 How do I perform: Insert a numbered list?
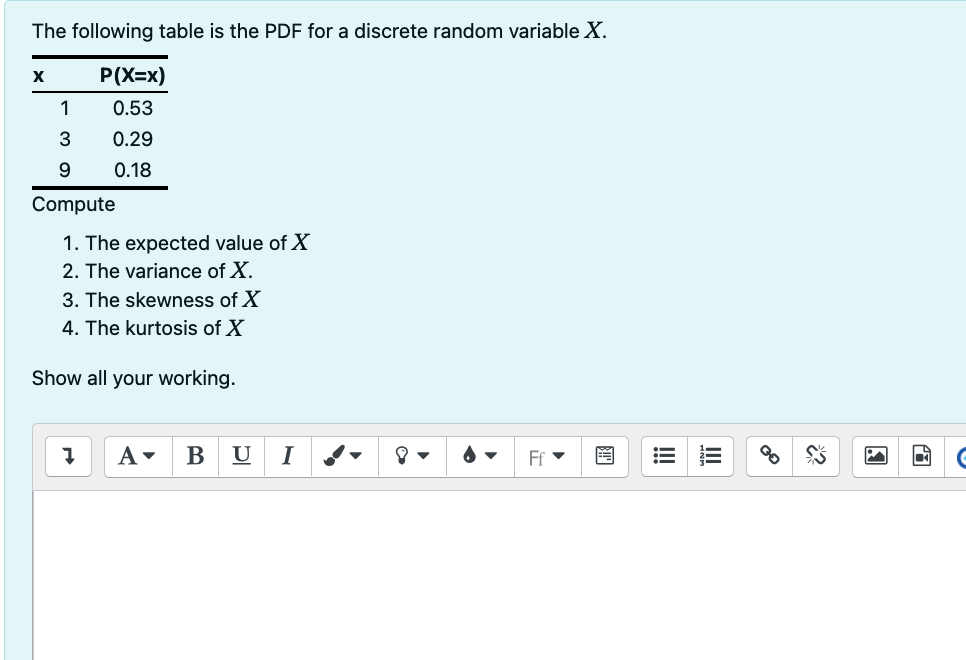coord(711,456)
